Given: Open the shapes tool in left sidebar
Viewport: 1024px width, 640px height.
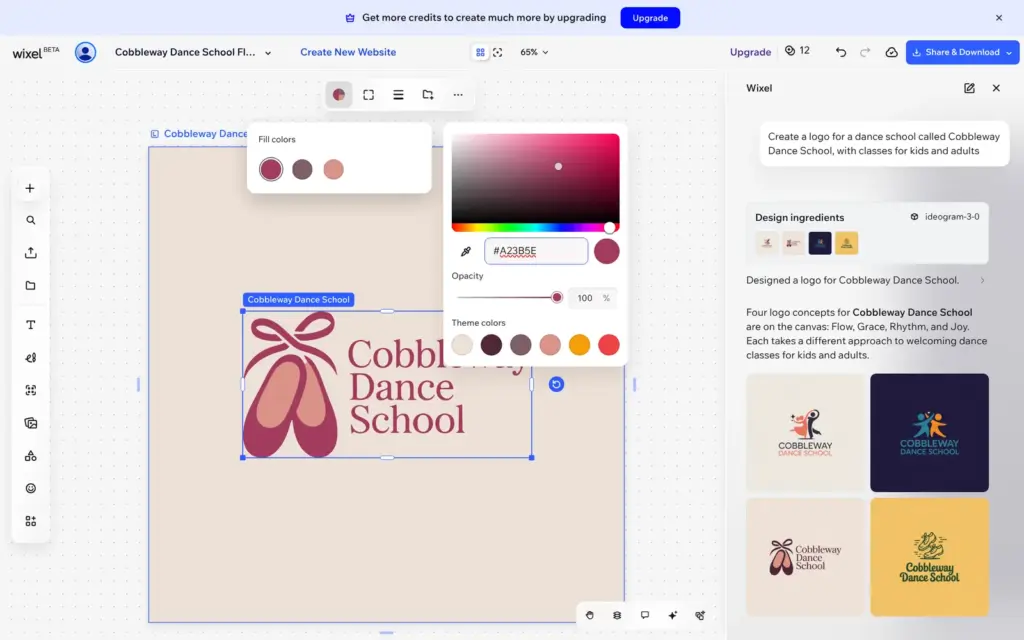Looking at the screenshot, I should click(x=31, y=456).
